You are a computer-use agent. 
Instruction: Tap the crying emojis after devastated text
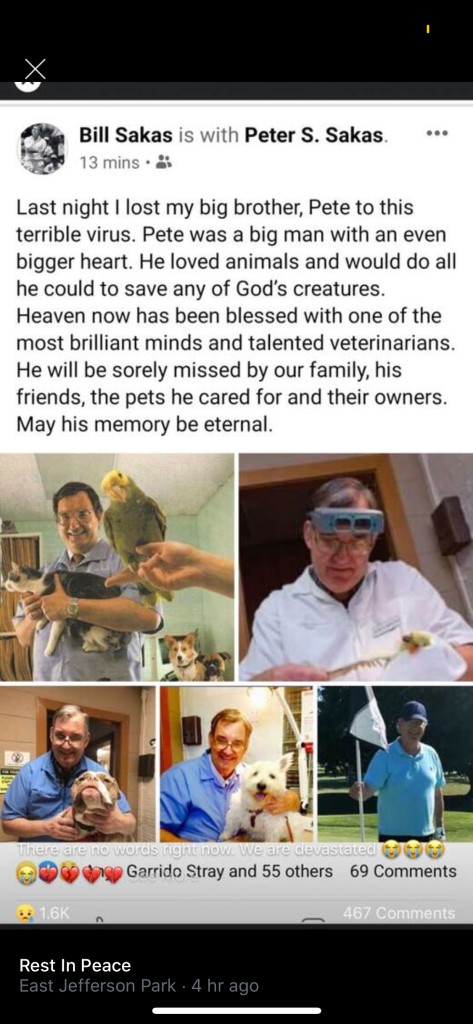pos(419,850)
